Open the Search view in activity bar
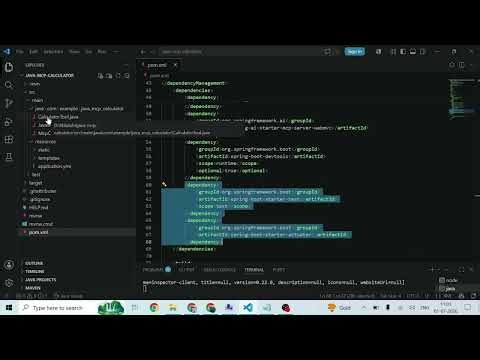Screen dimensions: 480x360 coord(9,85)
